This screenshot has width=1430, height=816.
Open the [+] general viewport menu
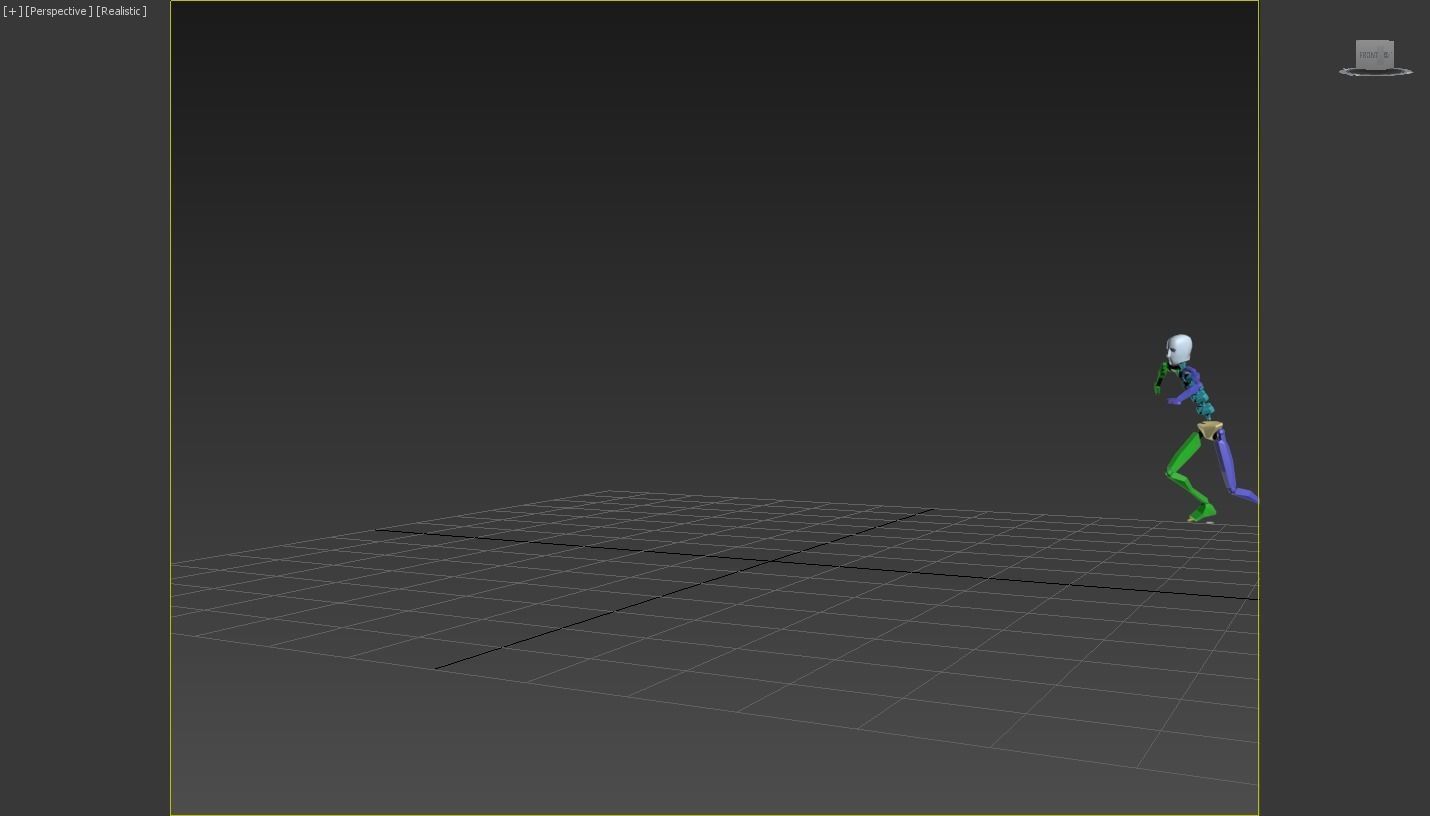click(x=13, y=11)
